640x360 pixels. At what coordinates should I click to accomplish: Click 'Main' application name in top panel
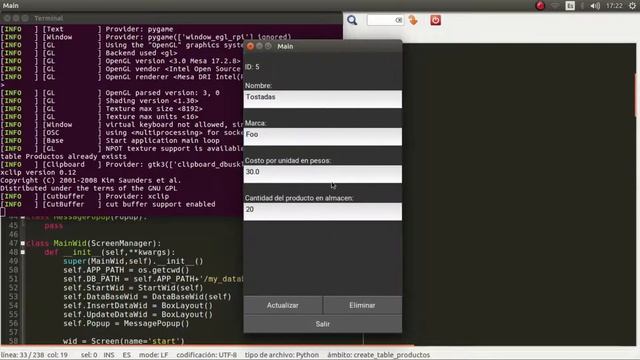[10, 5]
